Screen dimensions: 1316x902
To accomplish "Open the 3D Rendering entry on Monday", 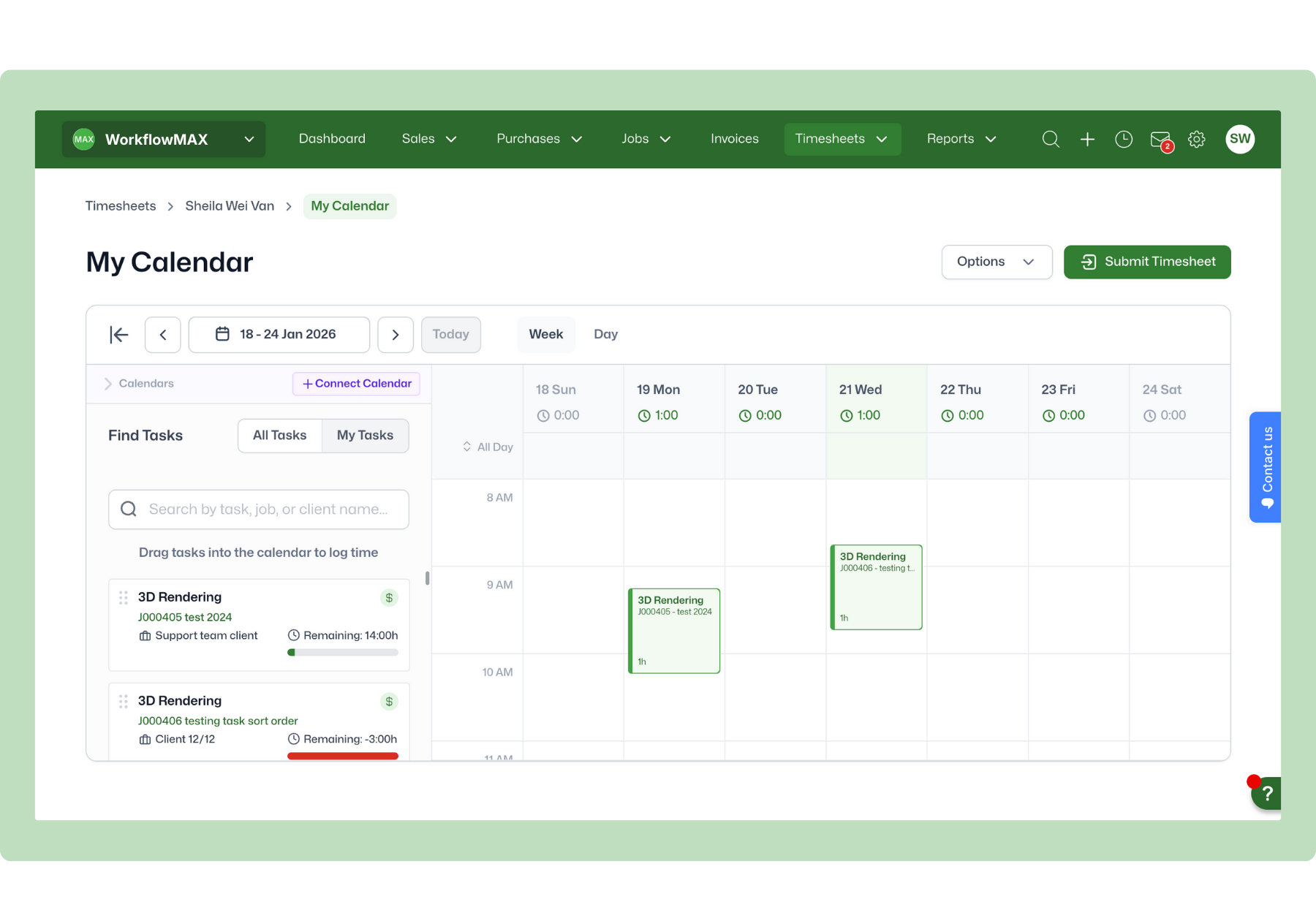I will click(x=674, y=631).
